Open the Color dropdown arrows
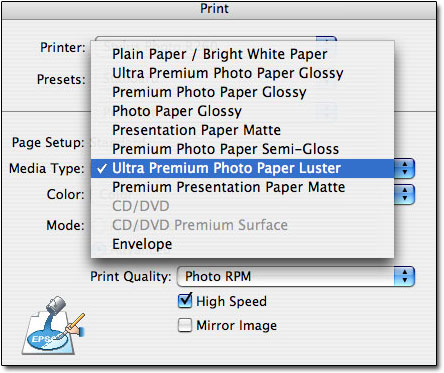The width and height of the screenshot is (444, 373). pos(404,194)
